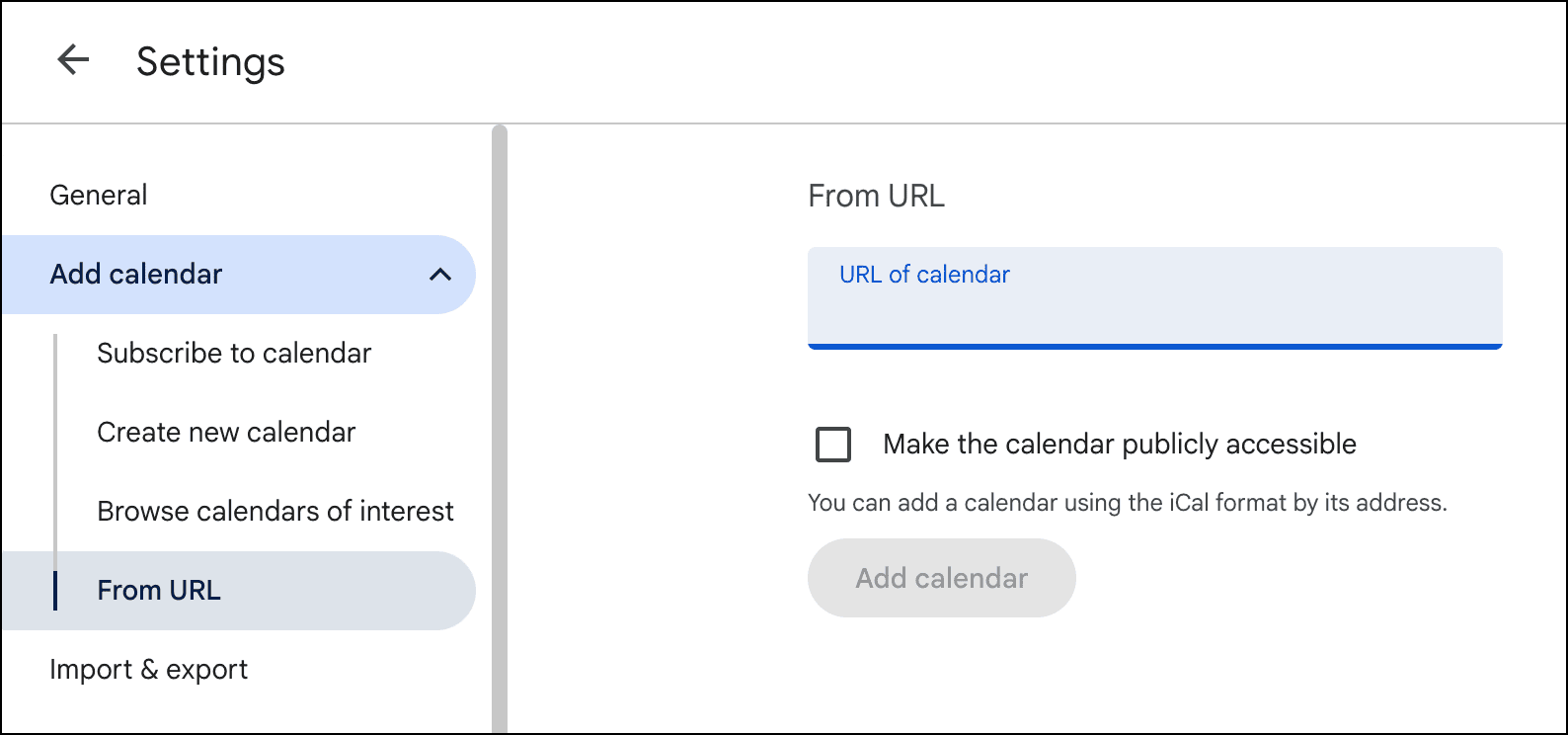Image resolution: width=1568 pixels, height=735 pixels.
Task: Open Subscribe to calendar
Action: click(234, 354)
